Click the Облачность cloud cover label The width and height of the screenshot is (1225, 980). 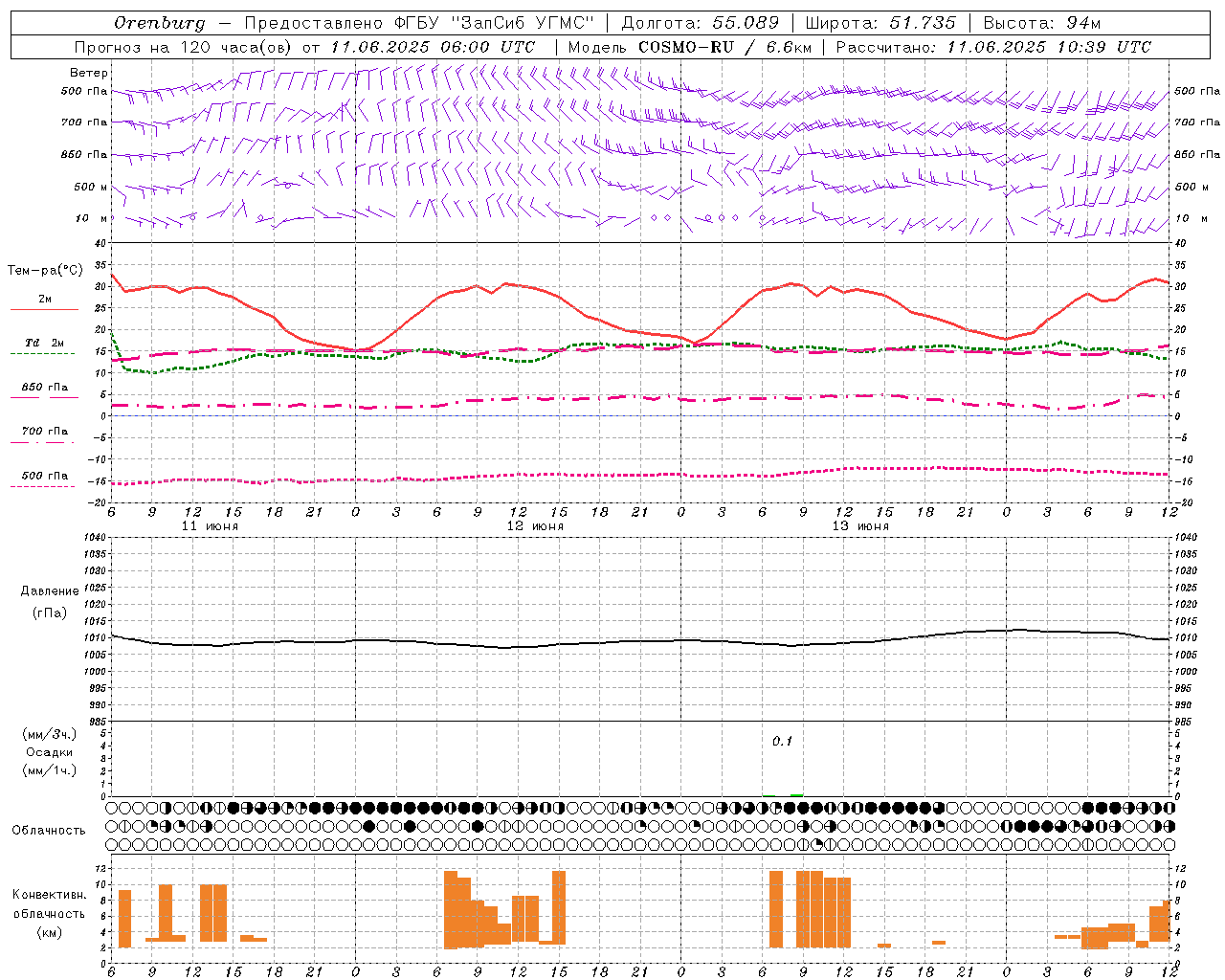click(49, 830)
